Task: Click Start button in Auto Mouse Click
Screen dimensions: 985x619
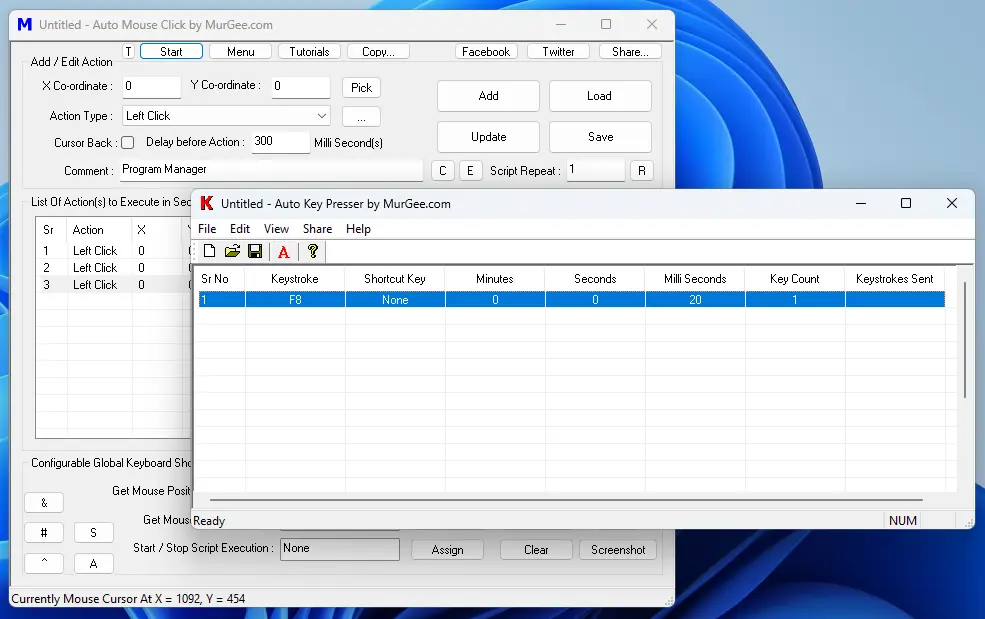Action: (x=171, y=52)
